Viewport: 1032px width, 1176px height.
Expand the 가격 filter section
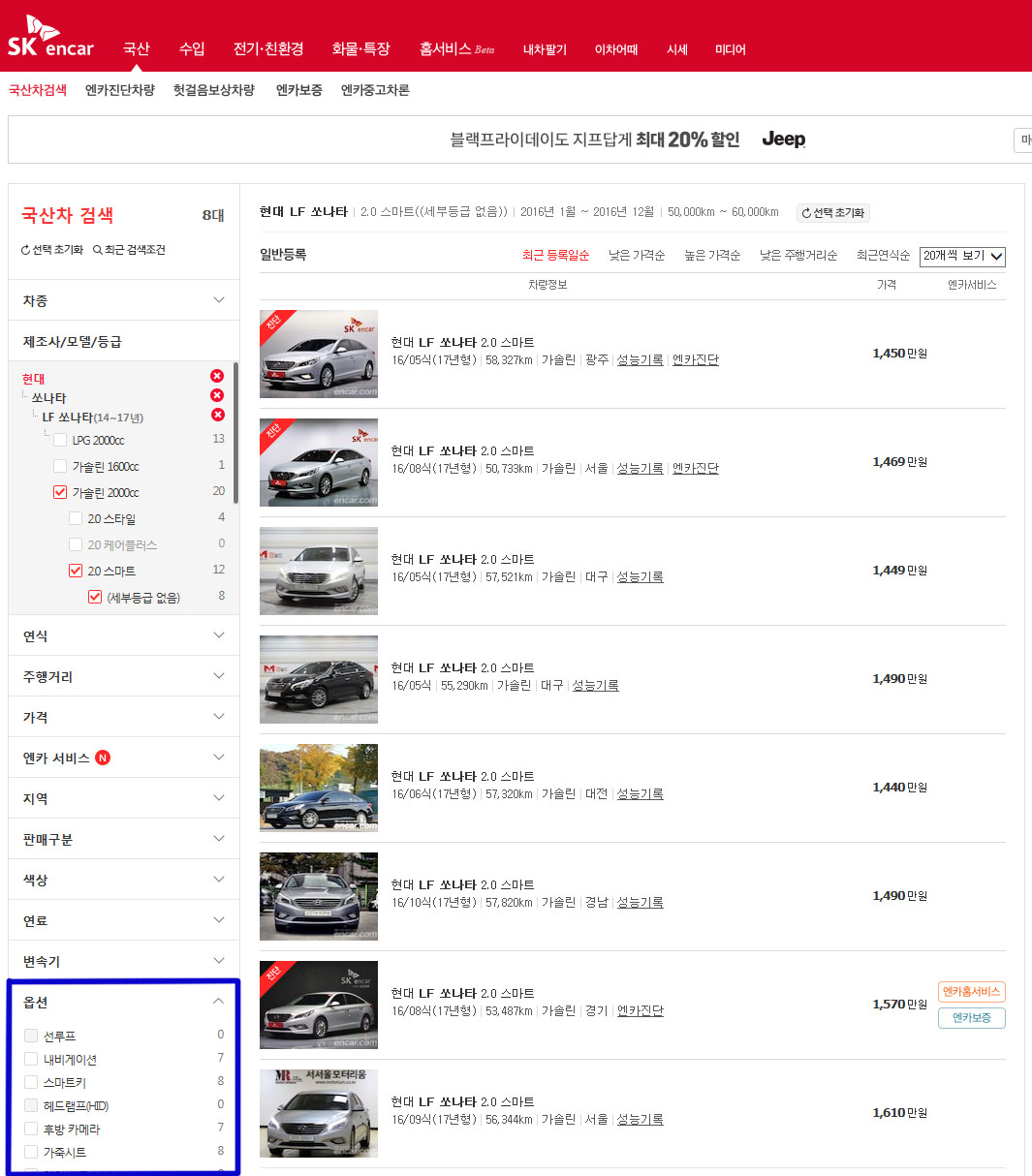[x=124, y=717]
